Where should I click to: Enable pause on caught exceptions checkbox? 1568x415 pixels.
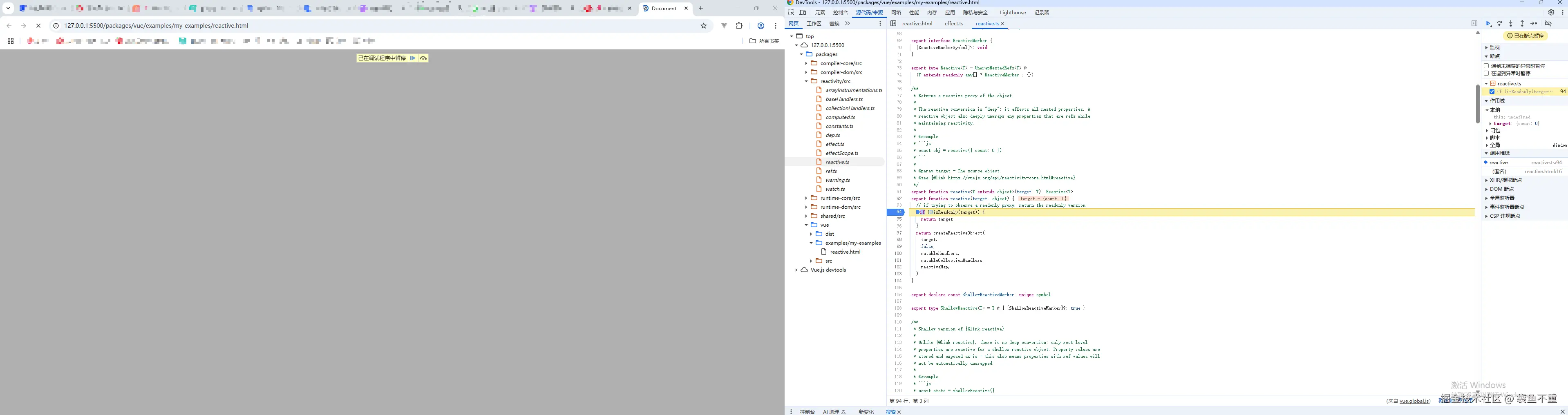pyautogui.click(x=1486, y=74)
